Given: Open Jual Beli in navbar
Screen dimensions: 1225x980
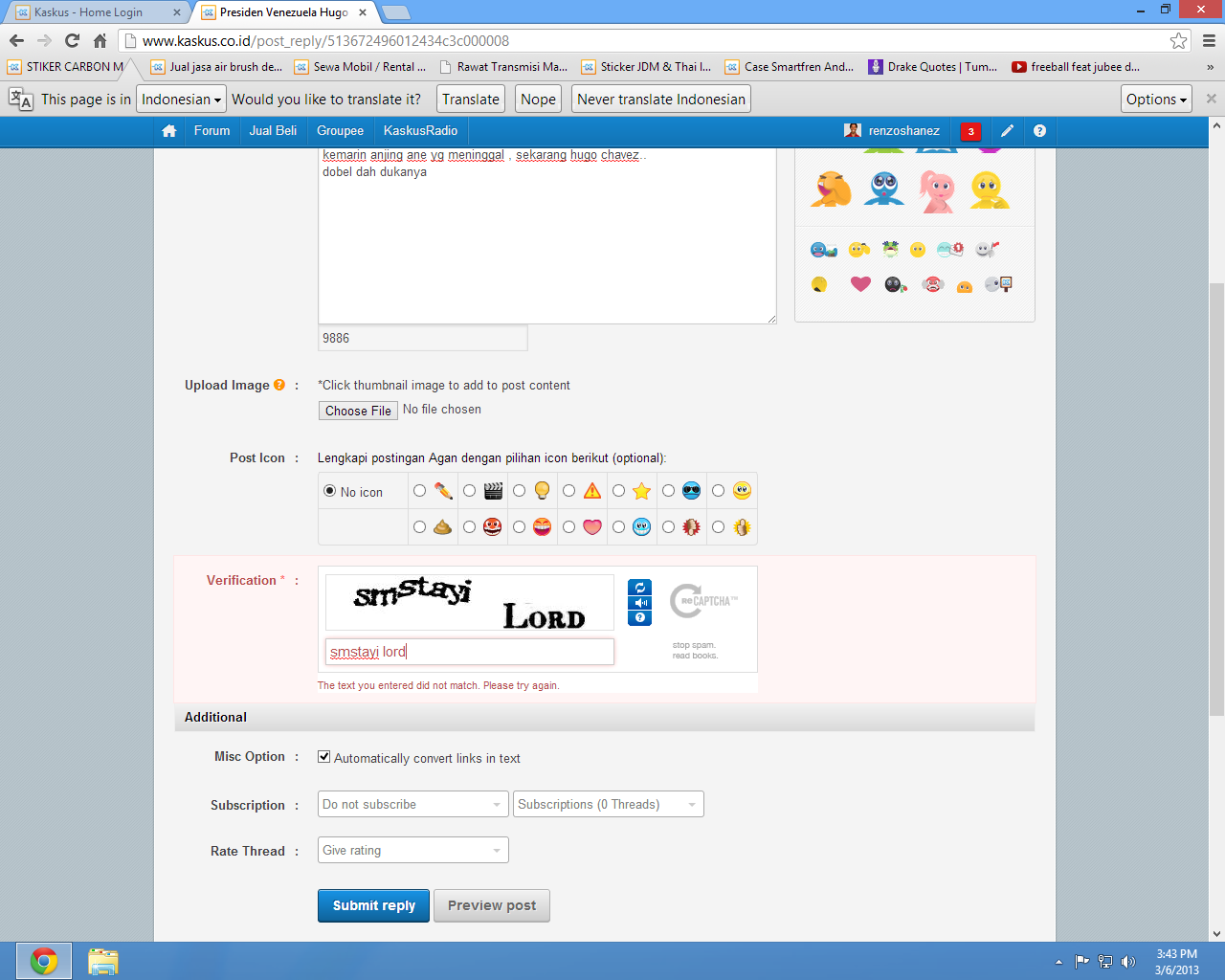Looking at the screenshot, I should pos(273,131).
